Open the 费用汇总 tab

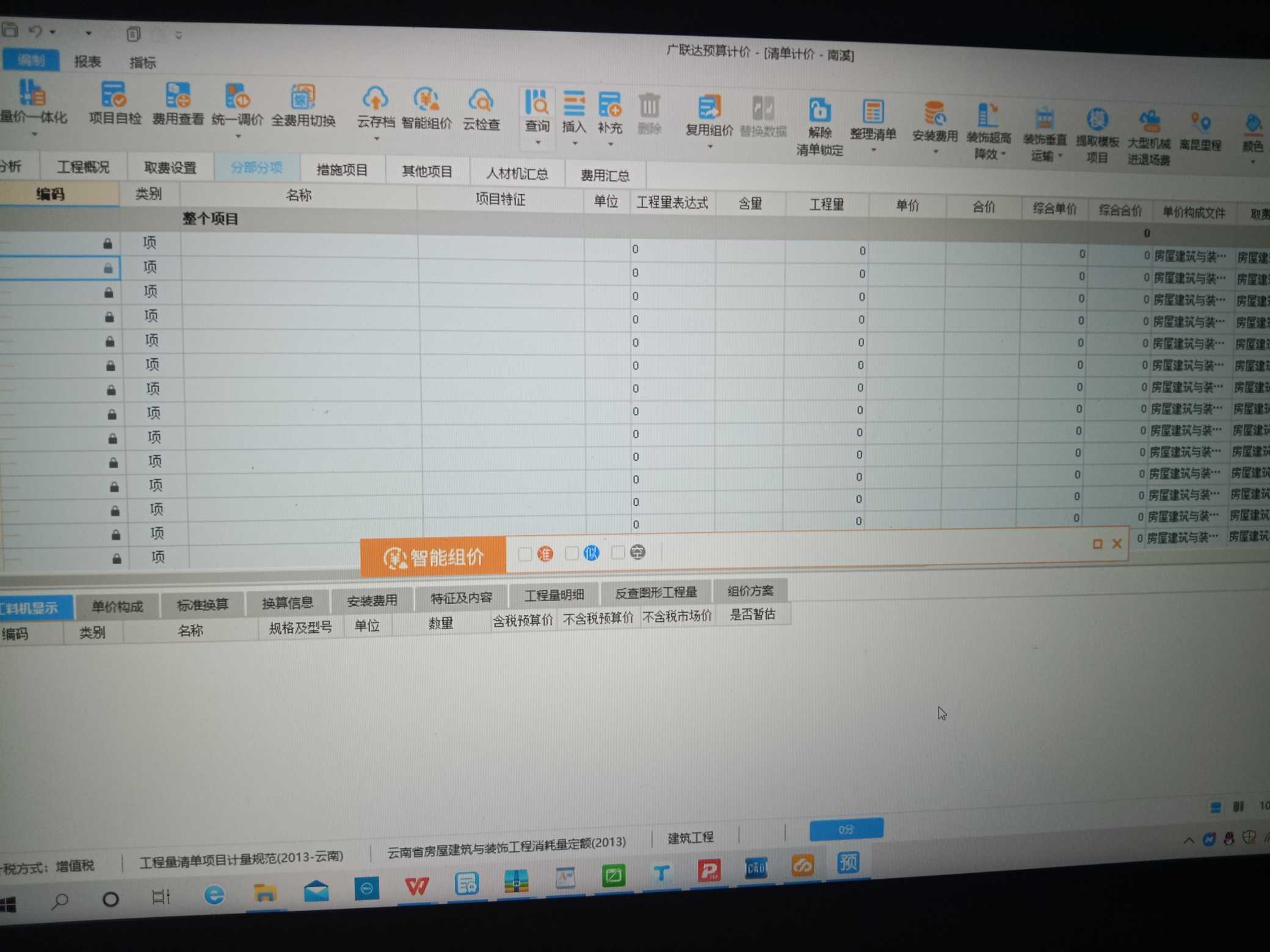(x=604, y=175)
